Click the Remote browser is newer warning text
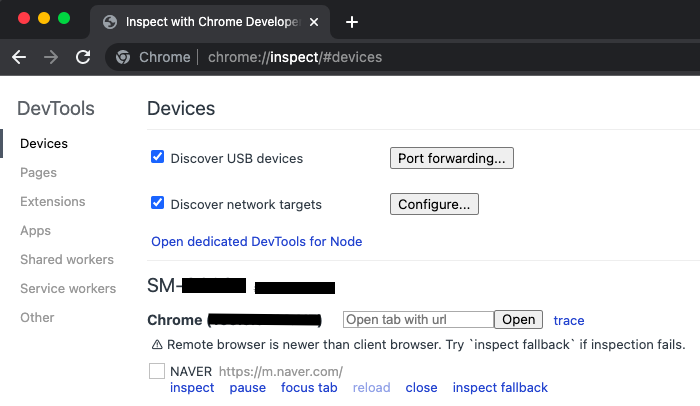Image resolution: width=700 pixels, height=406 pixels. [426, 344]
